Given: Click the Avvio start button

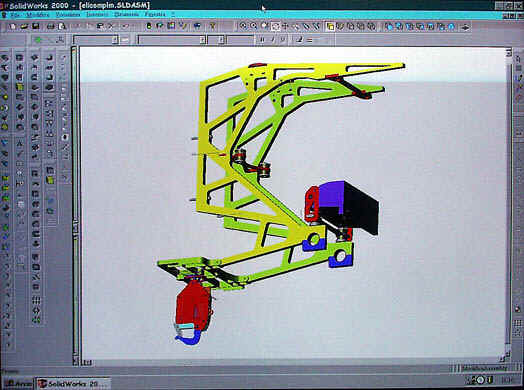Looking at the screenshot, I should pyautogui.click(x=18, y=384).
